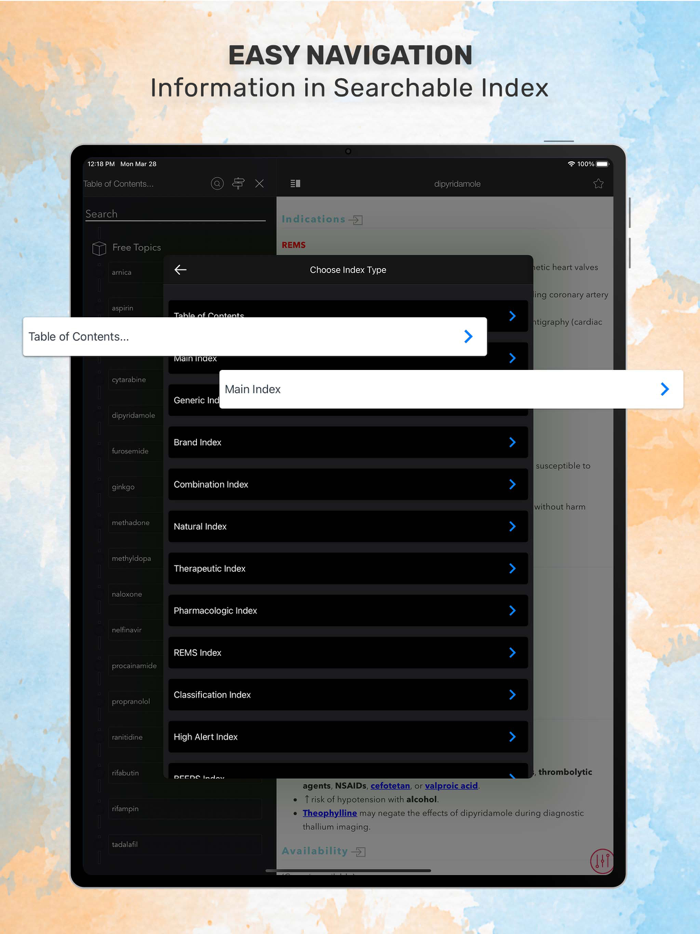Click the Indications heading
The image size is (700, 934).
(x=313, y=219)
